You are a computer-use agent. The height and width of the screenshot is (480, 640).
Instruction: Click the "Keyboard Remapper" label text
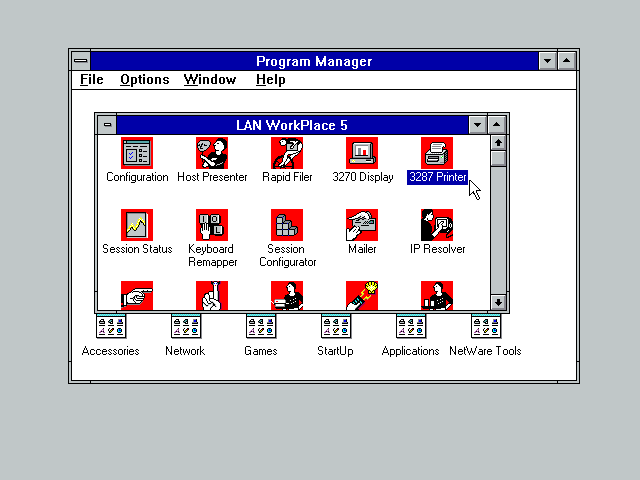point(212,256)
